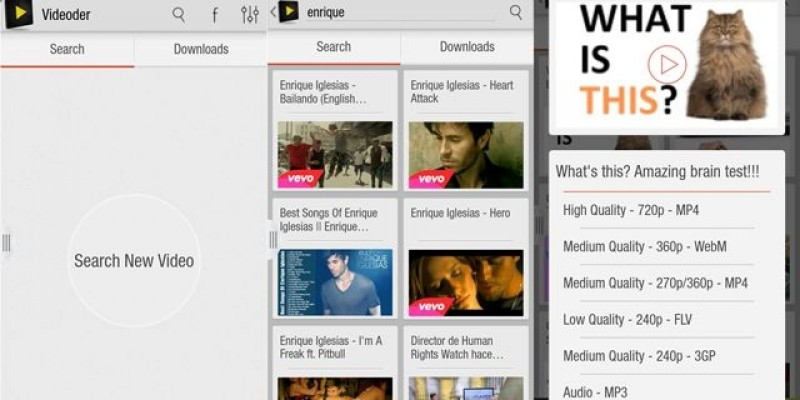
Task: Open Enrique Iglesias Bailando video thumbnail
Action: pyautogui.click(x=335, y=155)
